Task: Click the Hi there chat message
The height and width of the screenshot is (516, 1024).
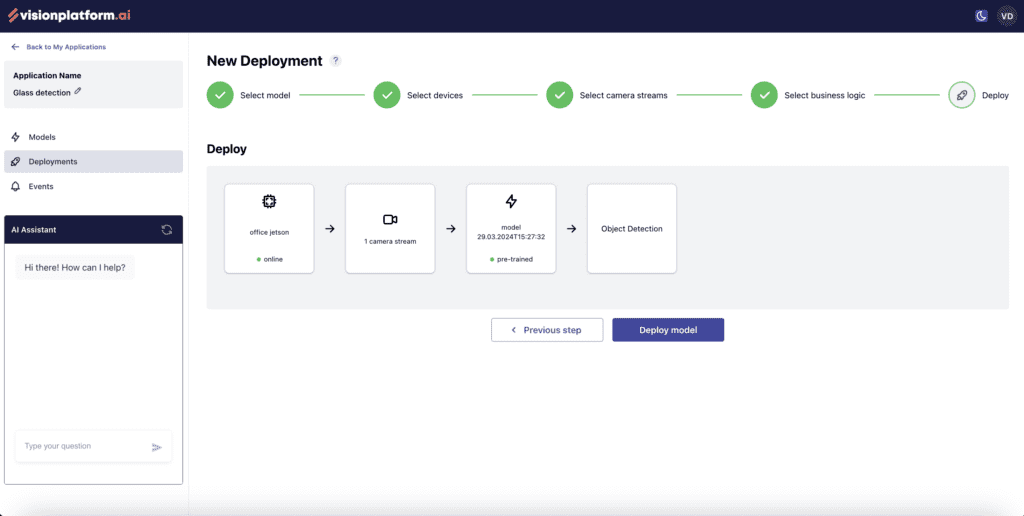Action: (x=75, y=268)
